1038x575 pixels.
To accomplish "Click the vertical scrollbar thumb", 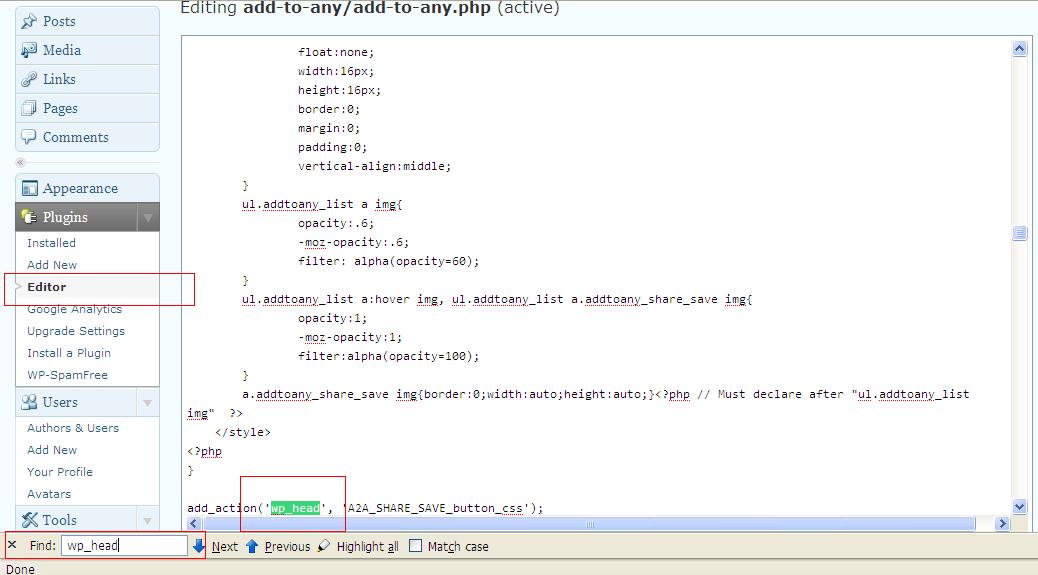I will click(x=1019, y=233).
